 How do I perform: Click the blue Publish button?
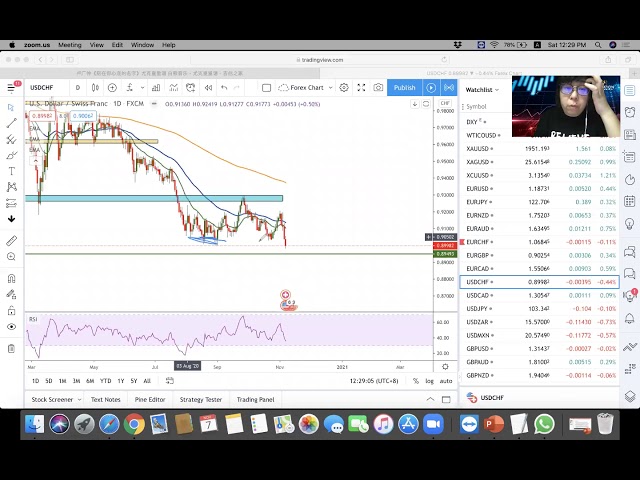pos(404,88)
